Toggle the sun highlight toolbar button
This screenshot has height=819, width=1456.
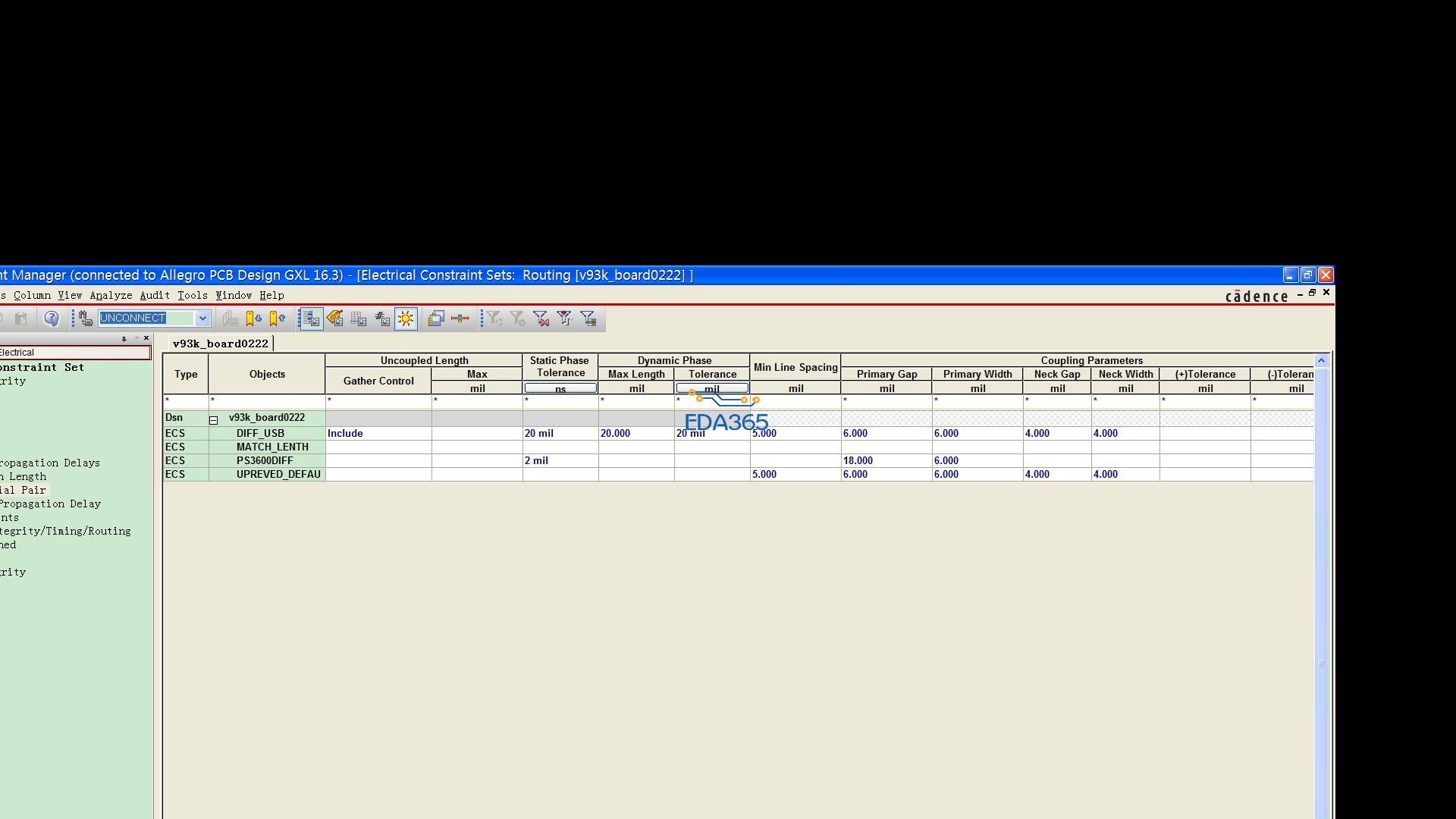406,318
